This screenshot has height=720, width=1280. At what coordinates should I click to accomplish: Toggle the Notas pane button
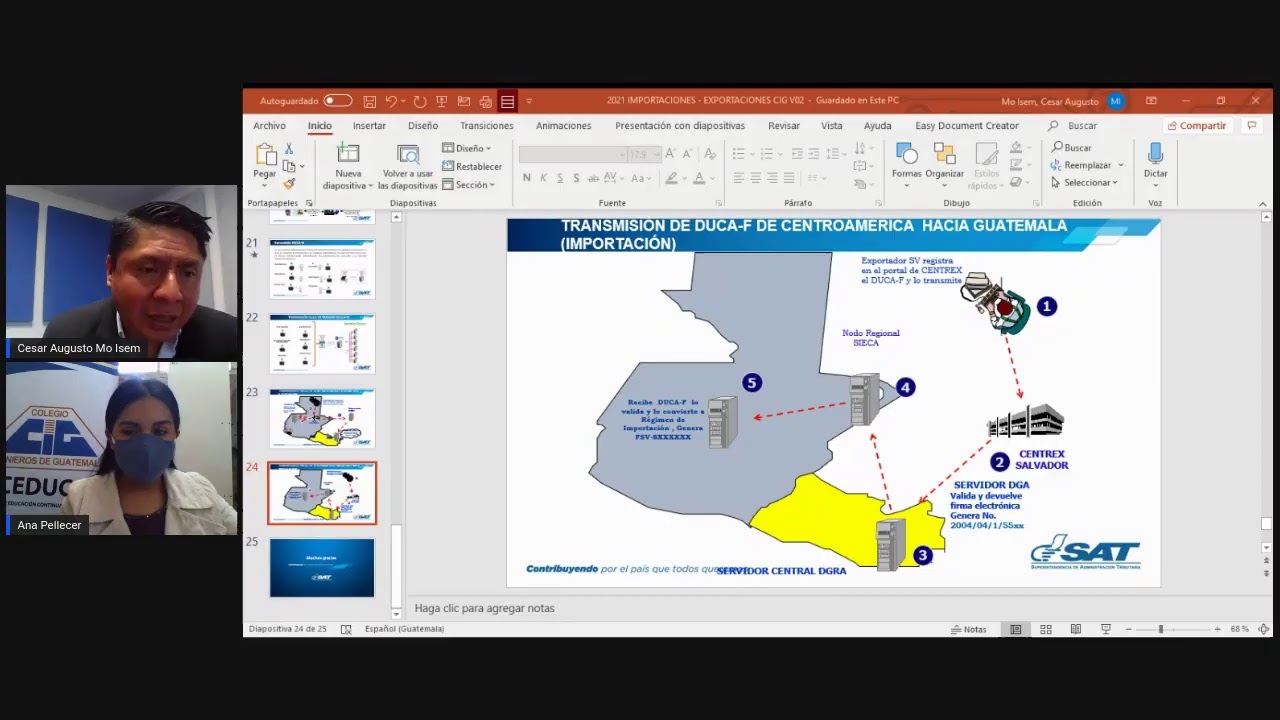tap(969, 629)
